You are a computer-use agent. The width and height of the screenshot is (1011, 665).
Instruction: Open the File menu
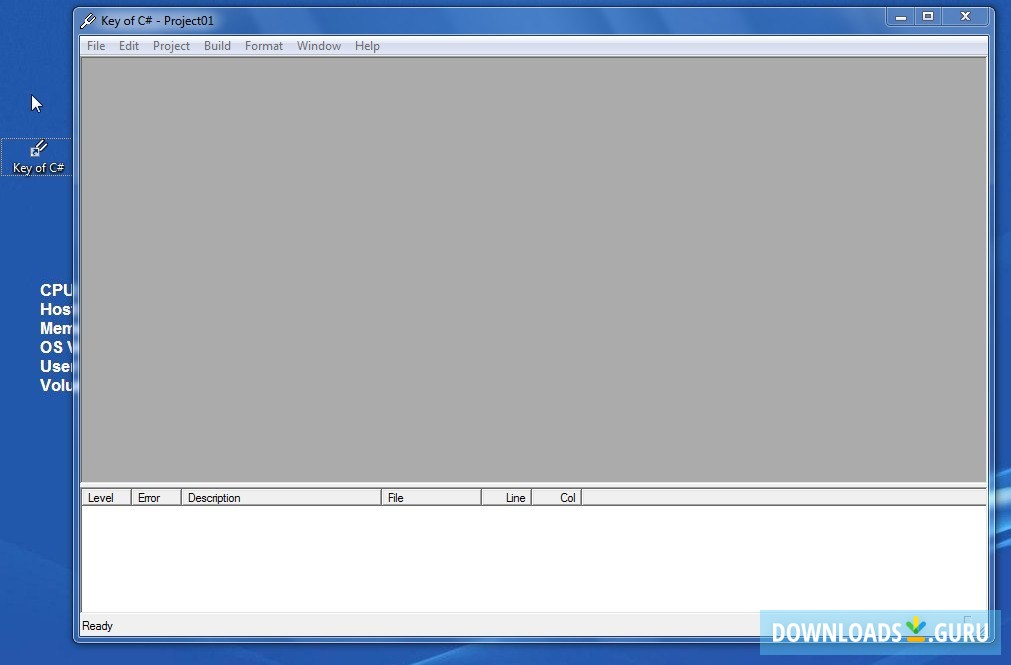tap(95, 45)
